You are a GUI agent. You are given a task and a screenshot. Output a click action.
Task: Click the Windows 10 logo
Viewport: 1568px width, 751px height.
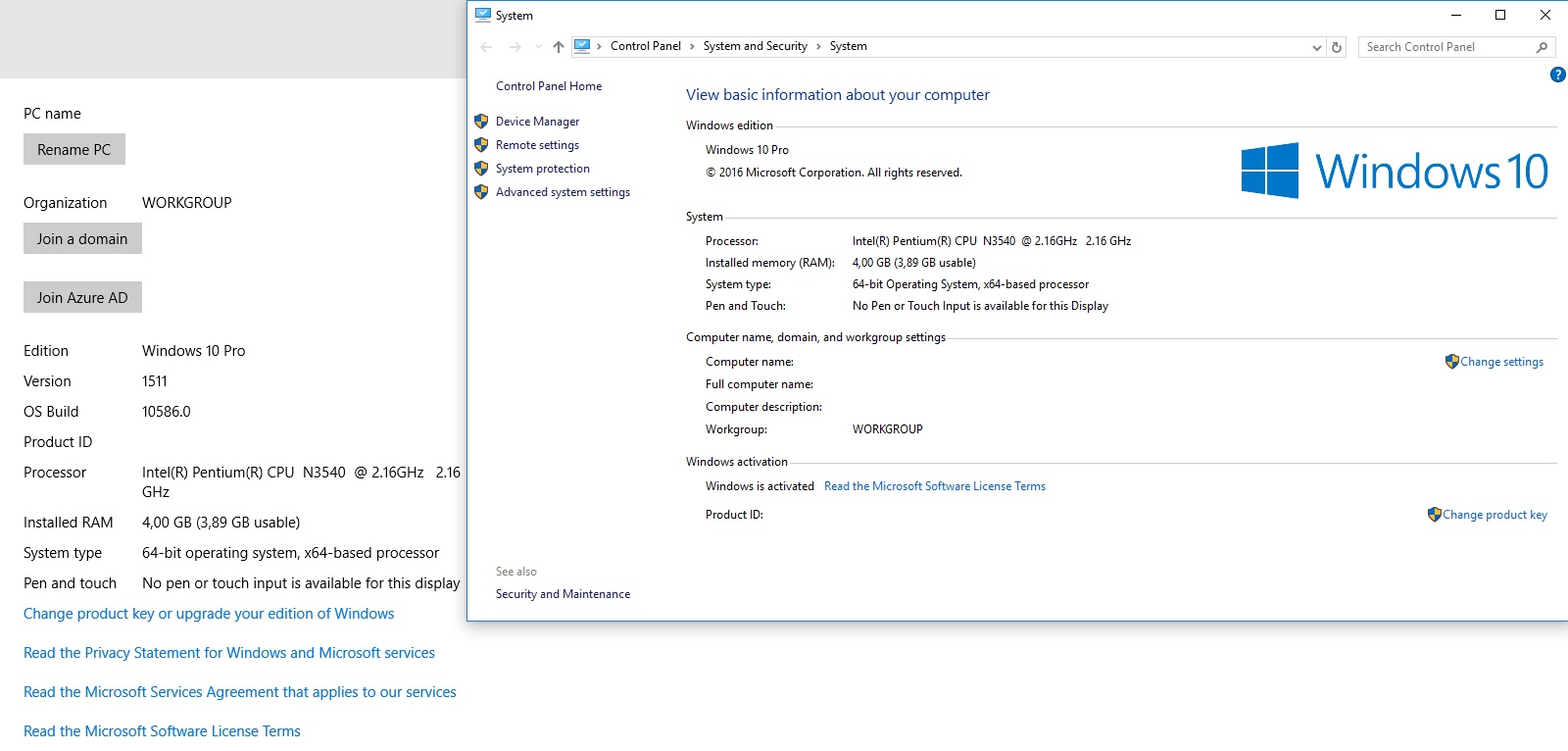coord(1394,171)
